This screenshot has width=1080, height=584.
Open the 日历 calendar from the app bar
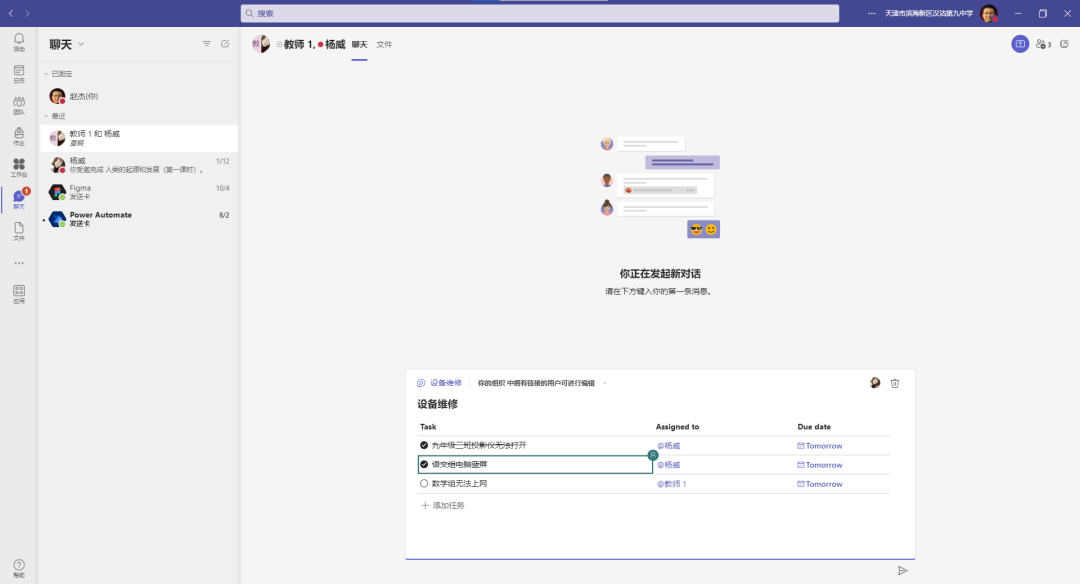19,70
